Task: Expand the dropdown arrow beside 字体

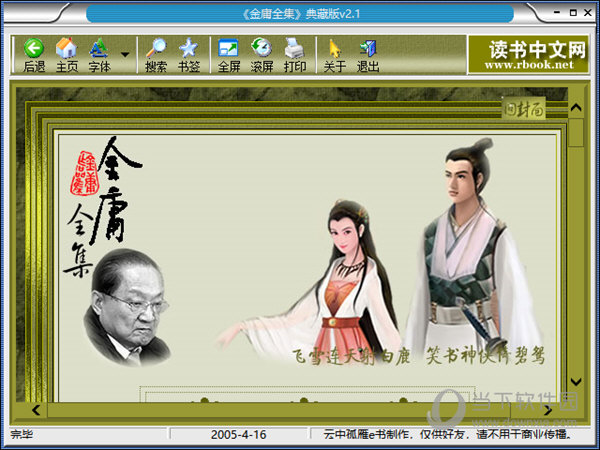Action: pyautogui.click(x=125, y=55)
